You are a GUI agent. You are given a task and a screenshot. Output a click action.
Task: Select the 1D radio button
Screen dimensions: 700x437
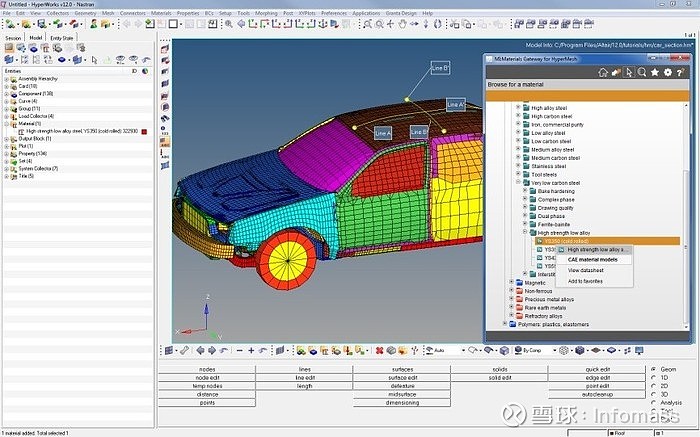[x=654, y=376]
